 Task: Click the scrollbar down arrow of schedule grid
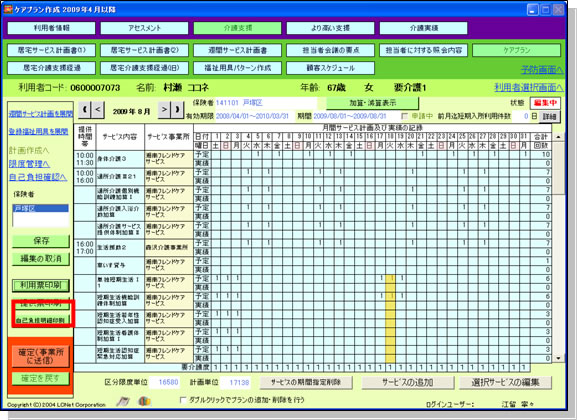click(x=559, y=358)
